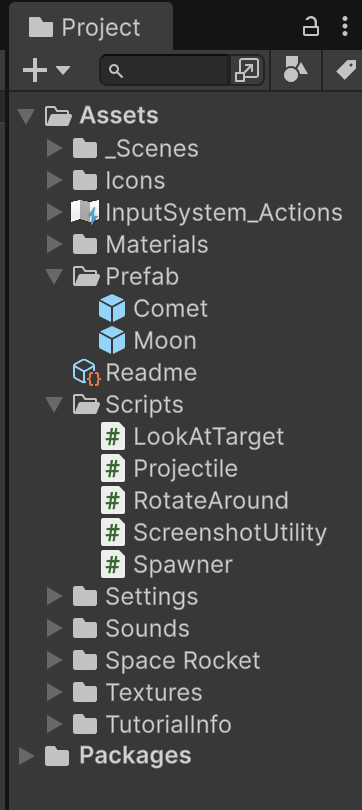This screenshot has width=362, height=810.
Task: Expand the TutorialInfo folder arrow
Action: point(54,725)
